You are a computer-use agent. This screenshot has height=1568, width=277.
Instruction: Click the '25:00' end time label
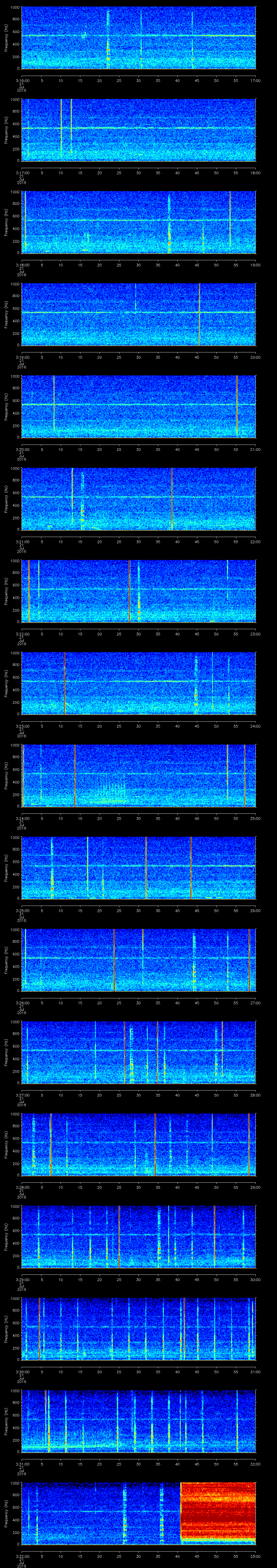point(256,818)
